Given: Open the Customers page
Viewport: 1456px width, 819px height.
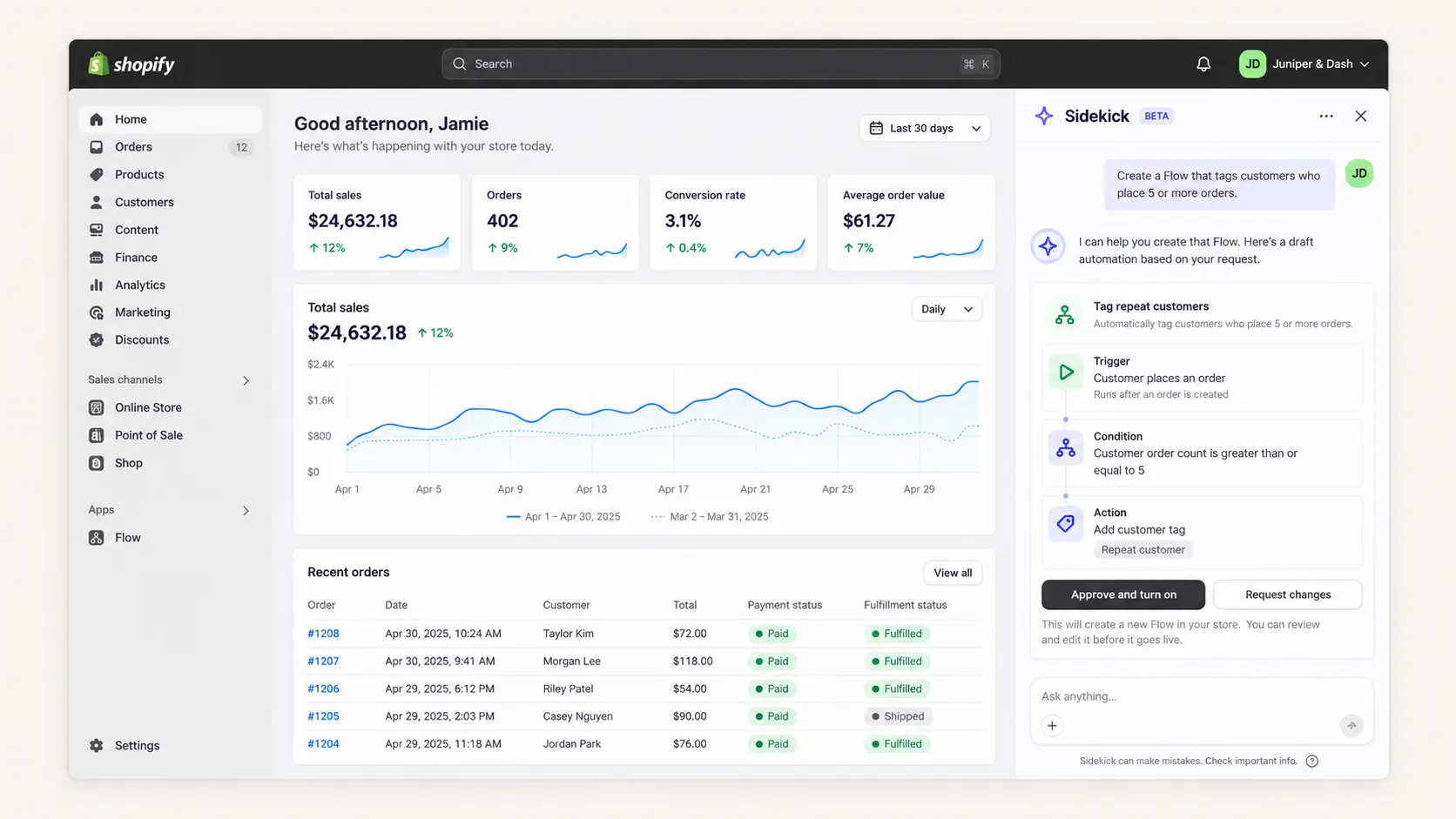Looking at the screenshot, I should pyautogui.click(x=170, y=202).
